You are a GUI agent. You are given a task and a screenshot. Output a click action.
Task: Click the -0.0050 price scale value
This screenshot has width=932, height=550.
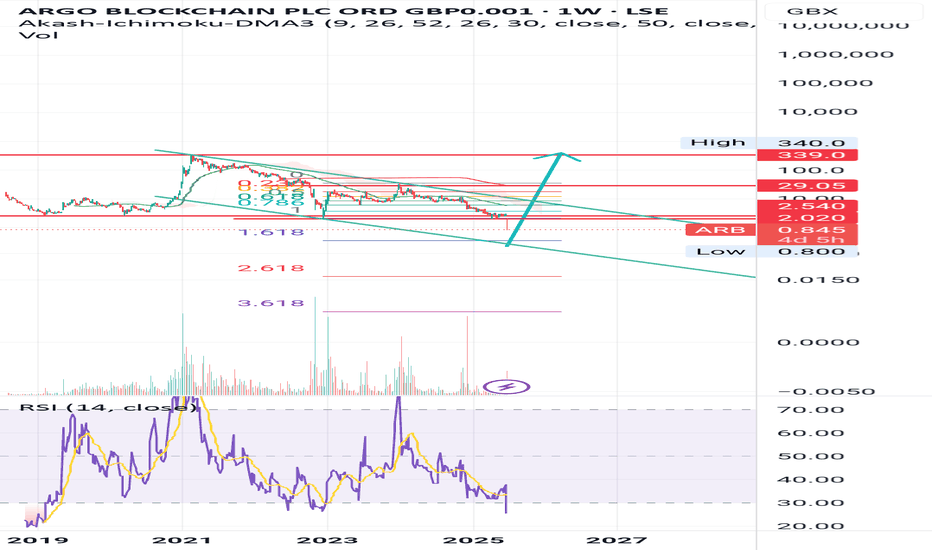pos(827,391)
